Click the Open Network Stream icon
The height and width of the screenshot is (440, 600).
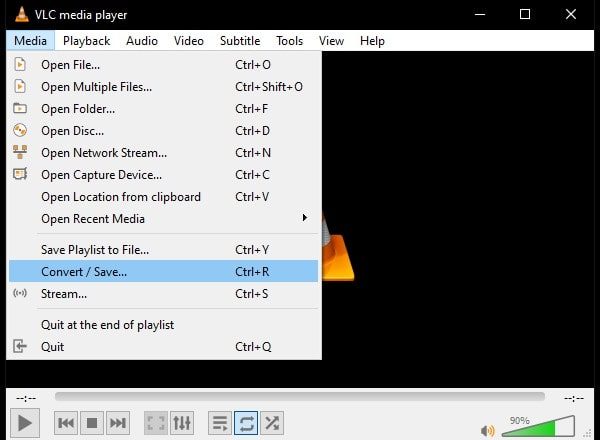pyautogui.click(x=20, y=152)
